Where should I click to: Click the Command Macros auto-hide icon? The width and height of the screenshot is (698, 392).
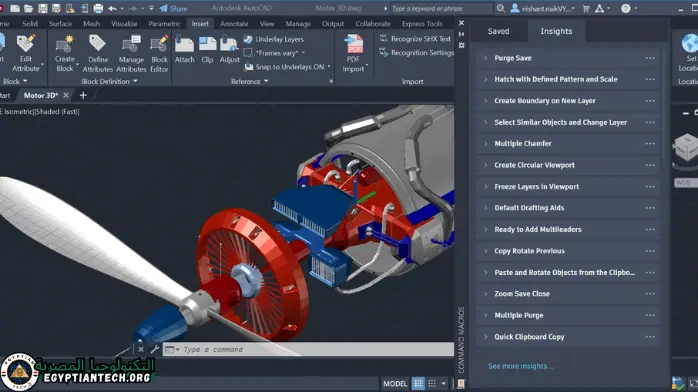pos(461,34)
